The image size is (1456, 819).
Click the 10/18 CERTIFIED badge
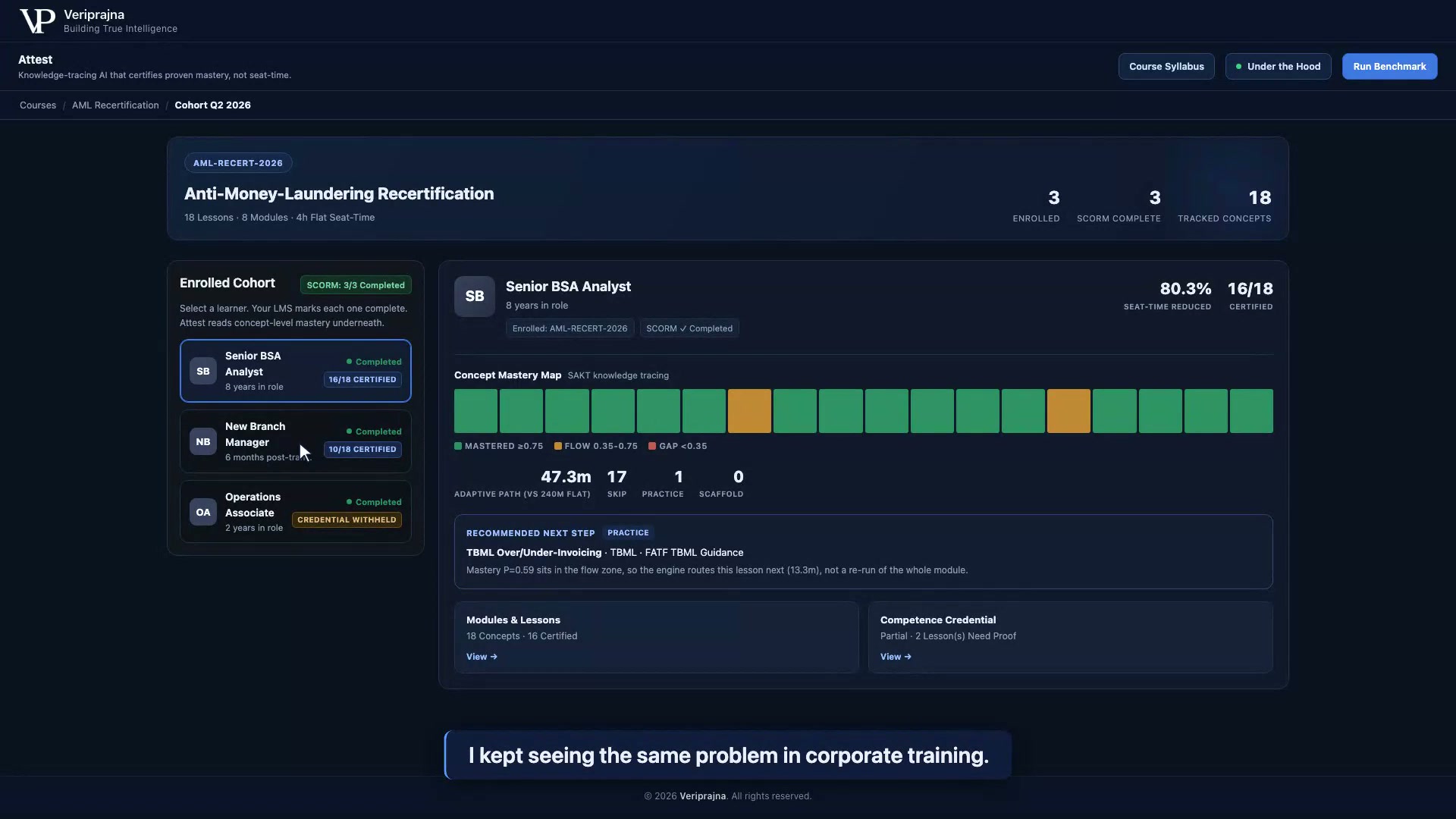pos(362,449)
